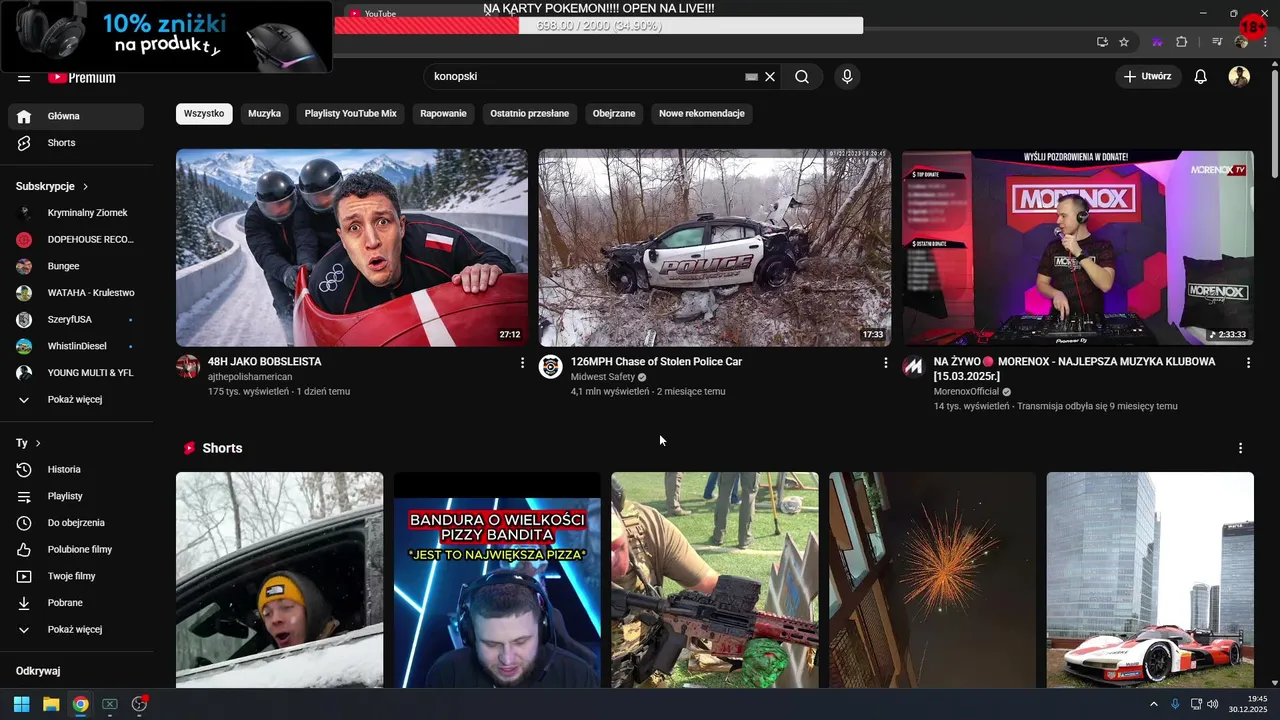Image resolution: width=1280 pixels, height=720 pixels.
Task: Expand the Ty section arrow
Action: pos(38,443)
